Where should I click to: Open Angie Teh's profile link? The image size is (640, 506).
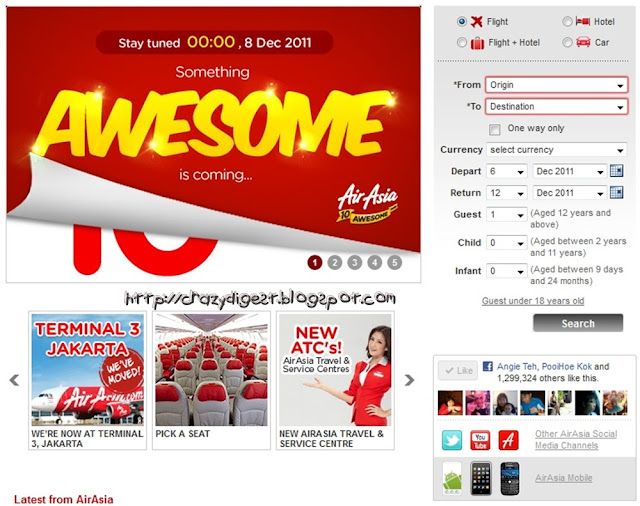tap(517, 366)
